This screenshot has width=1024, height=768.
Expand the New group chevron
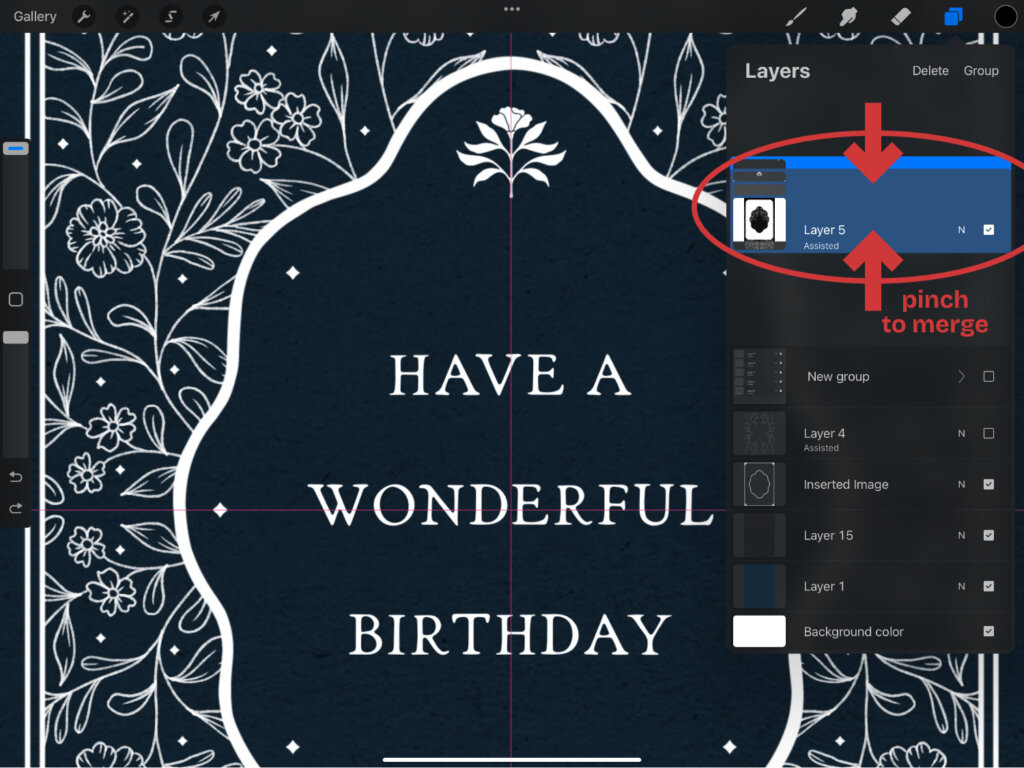coord(961,377)
